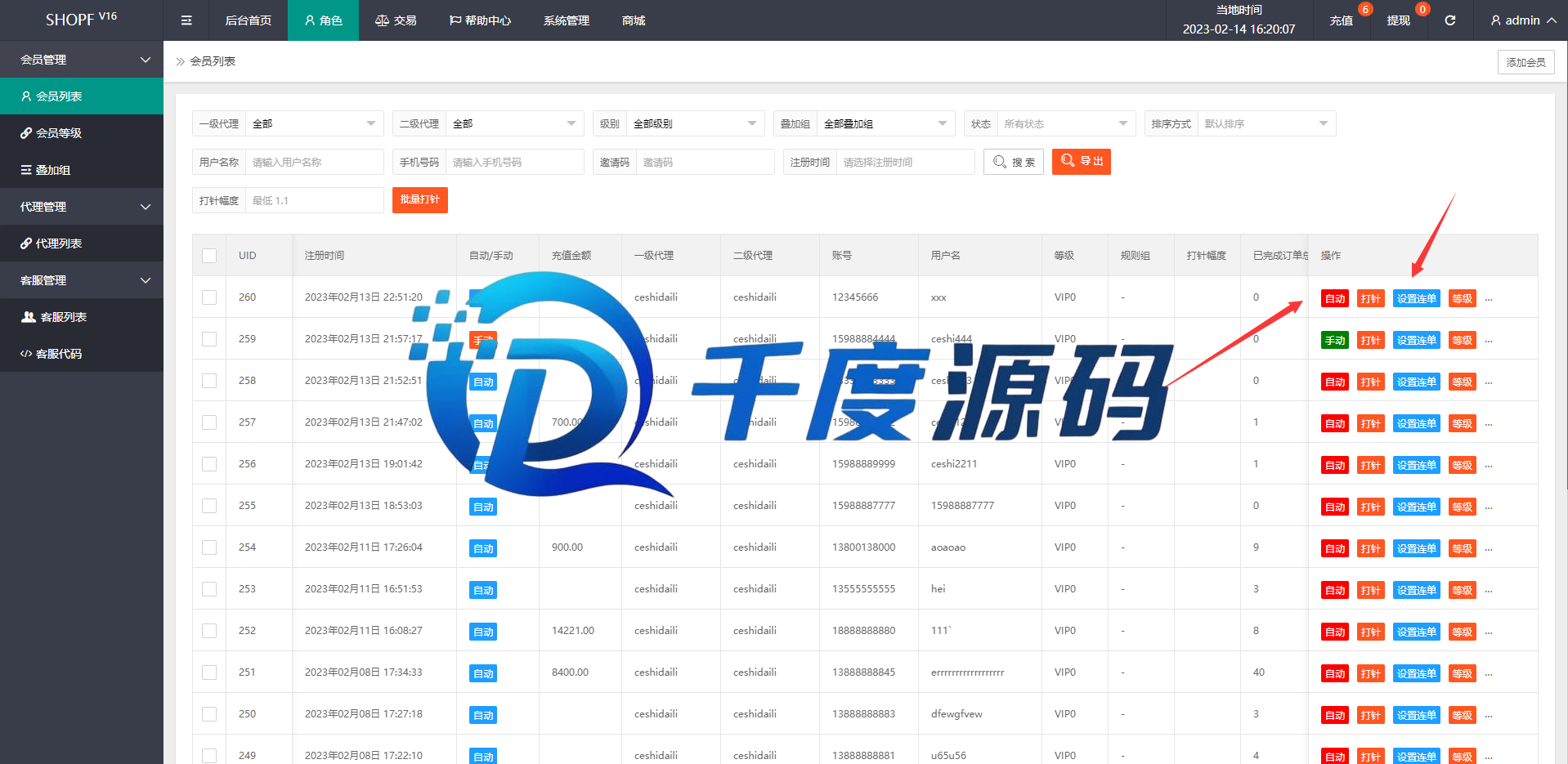This screenshot has height=764, width=1568.
Task: Click the 提现 notification item
Action: (1399, 20)
